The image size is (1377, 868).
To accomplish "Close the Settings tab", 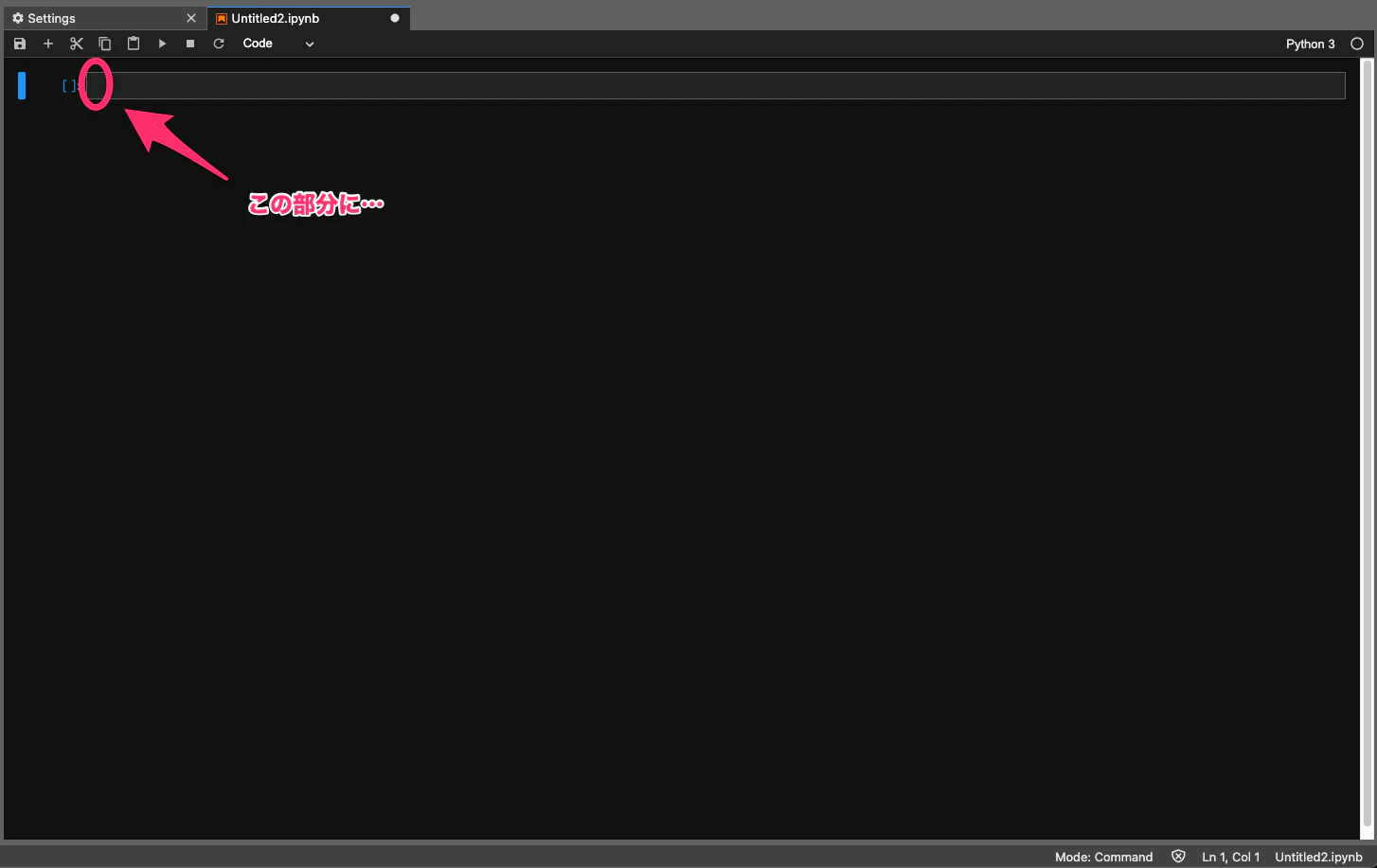I will click(x=191, y=18).
